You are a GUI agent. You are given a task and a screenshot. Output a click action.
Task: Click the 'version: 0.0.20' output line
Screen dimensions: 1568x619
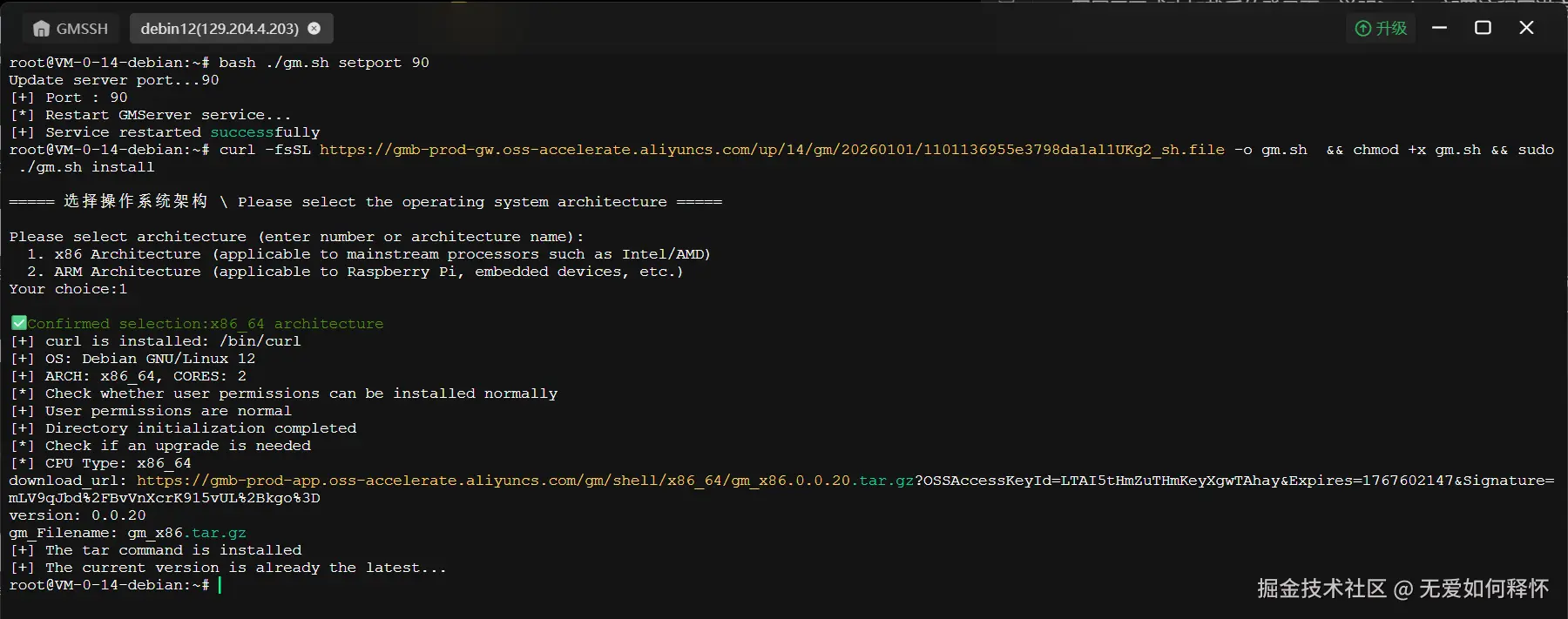point(78,515)
